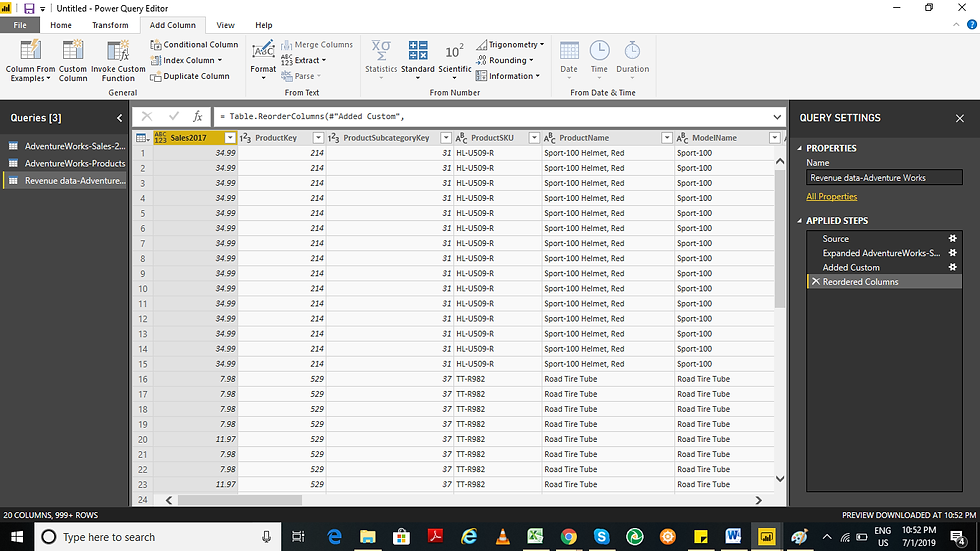
Task: Open the Time column options
Action: tap(599, 61)
